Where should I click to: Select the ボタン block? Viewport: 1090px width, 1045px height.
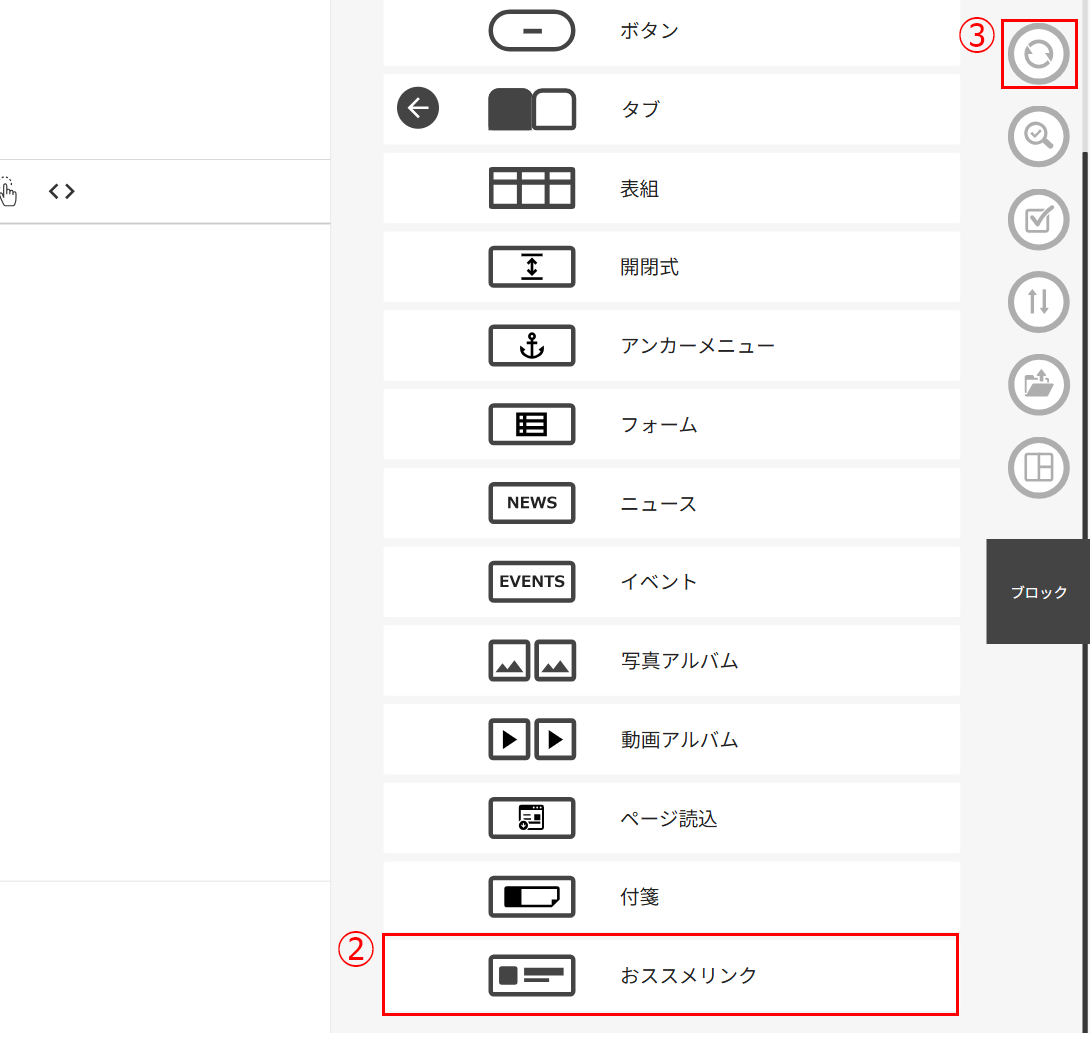[671, 32]
